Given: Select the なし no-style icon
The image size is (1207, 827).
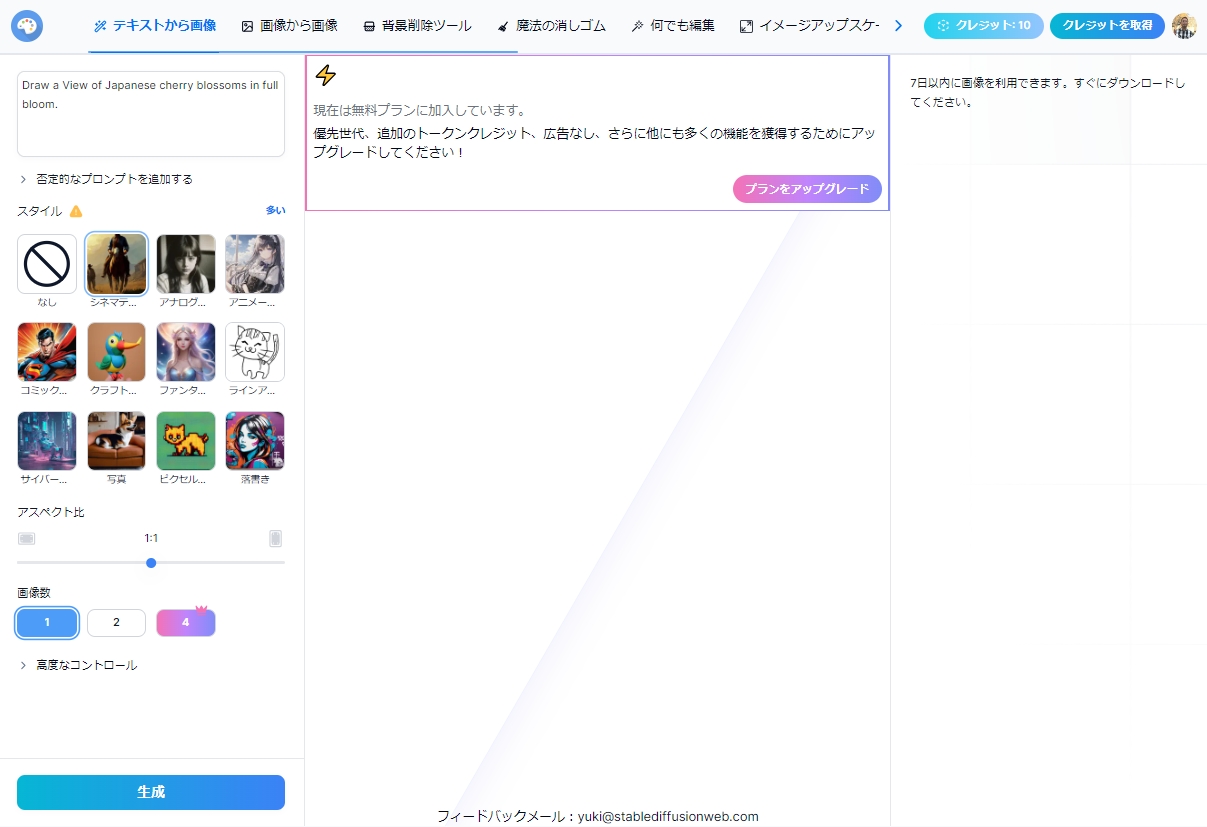Looking at the screenshot, I should 47,264.
